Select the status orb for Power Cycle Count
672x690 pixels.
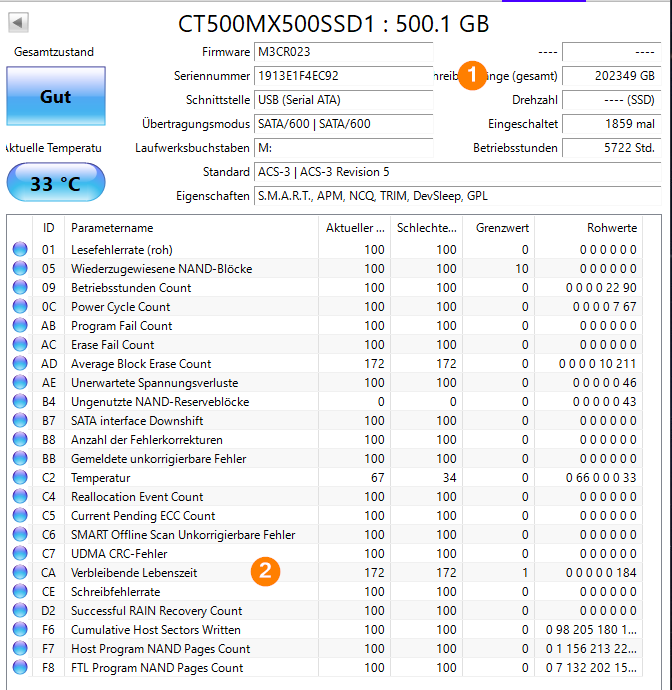tap(20, 306)
